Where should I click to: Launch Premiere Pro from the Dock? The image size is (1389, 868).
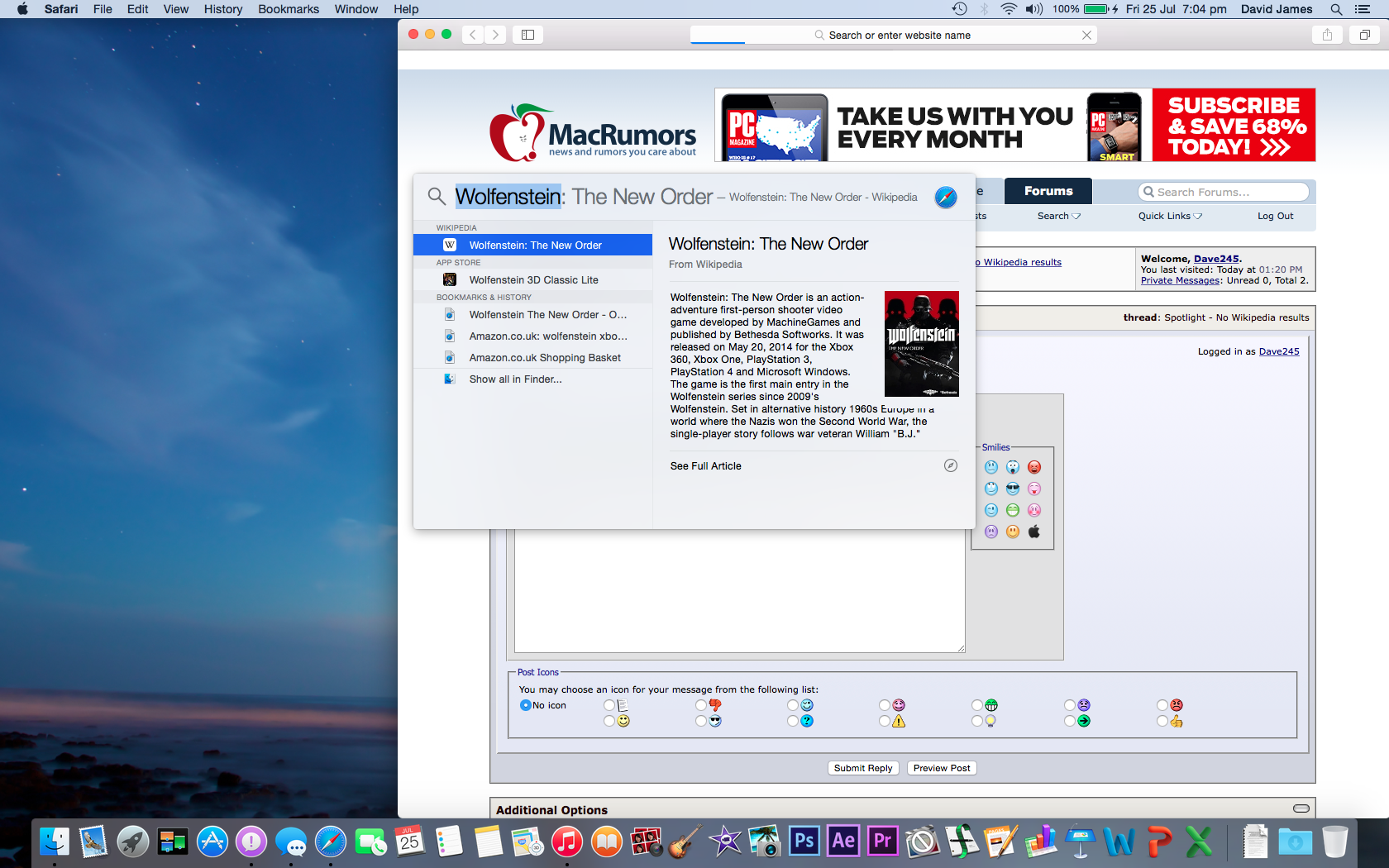coord(883,842)
